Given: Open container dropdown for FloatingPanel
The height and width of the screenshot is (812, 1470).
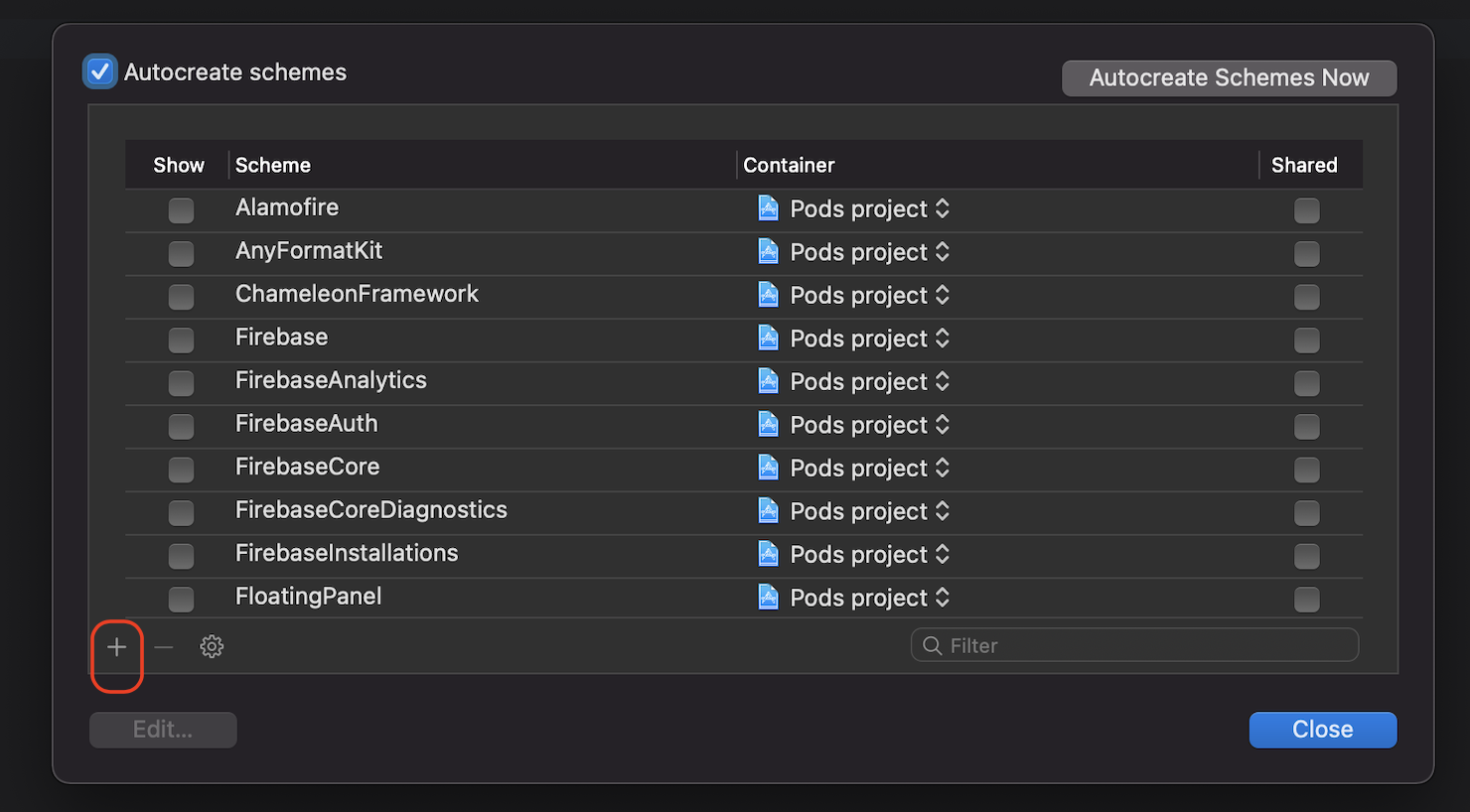Looking at the screenshot, I should point(854,598).
